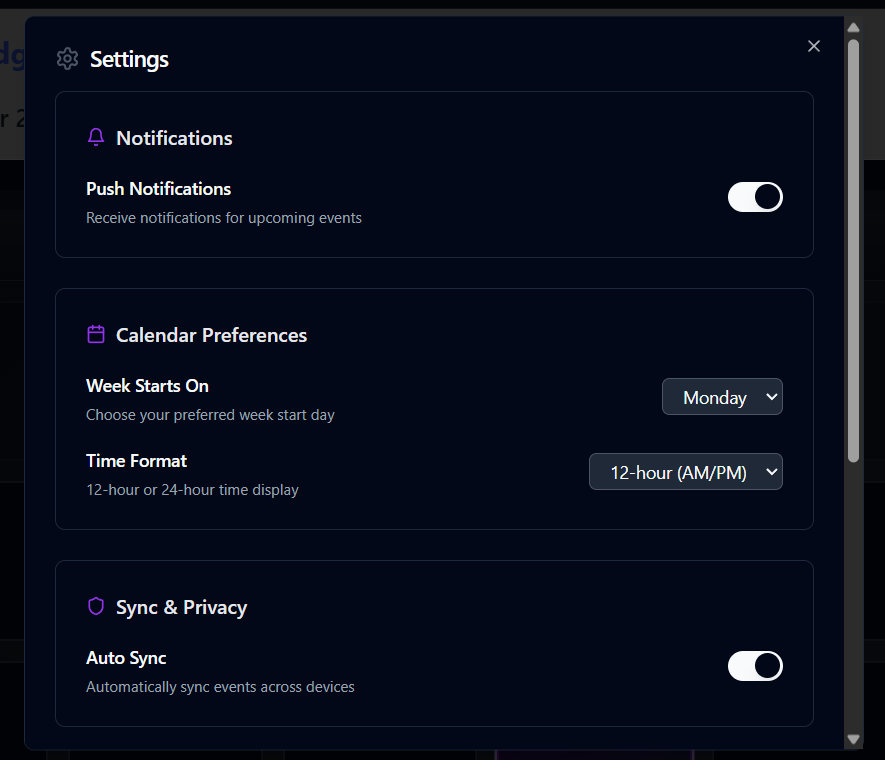Click the Time Format label
Viewport: 885px width, 760px height.
(x=136, y=461)
